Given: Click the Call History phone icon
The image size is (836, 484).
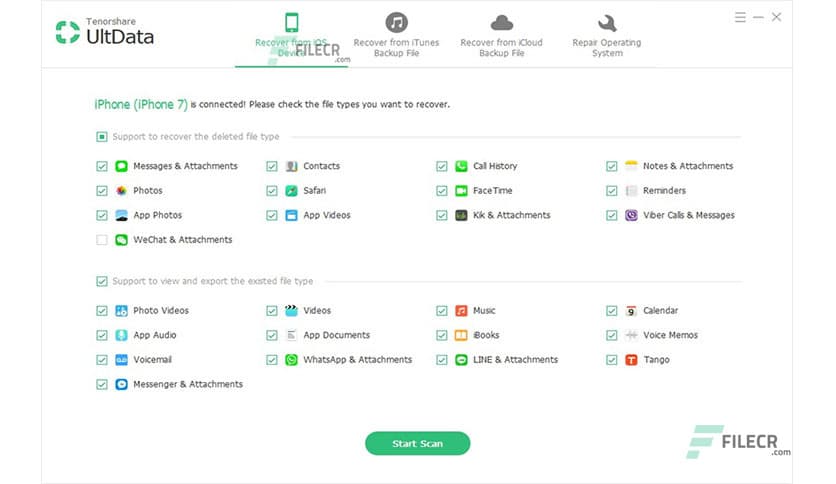Looking at the screenshot, I should (x=461, y=166).
